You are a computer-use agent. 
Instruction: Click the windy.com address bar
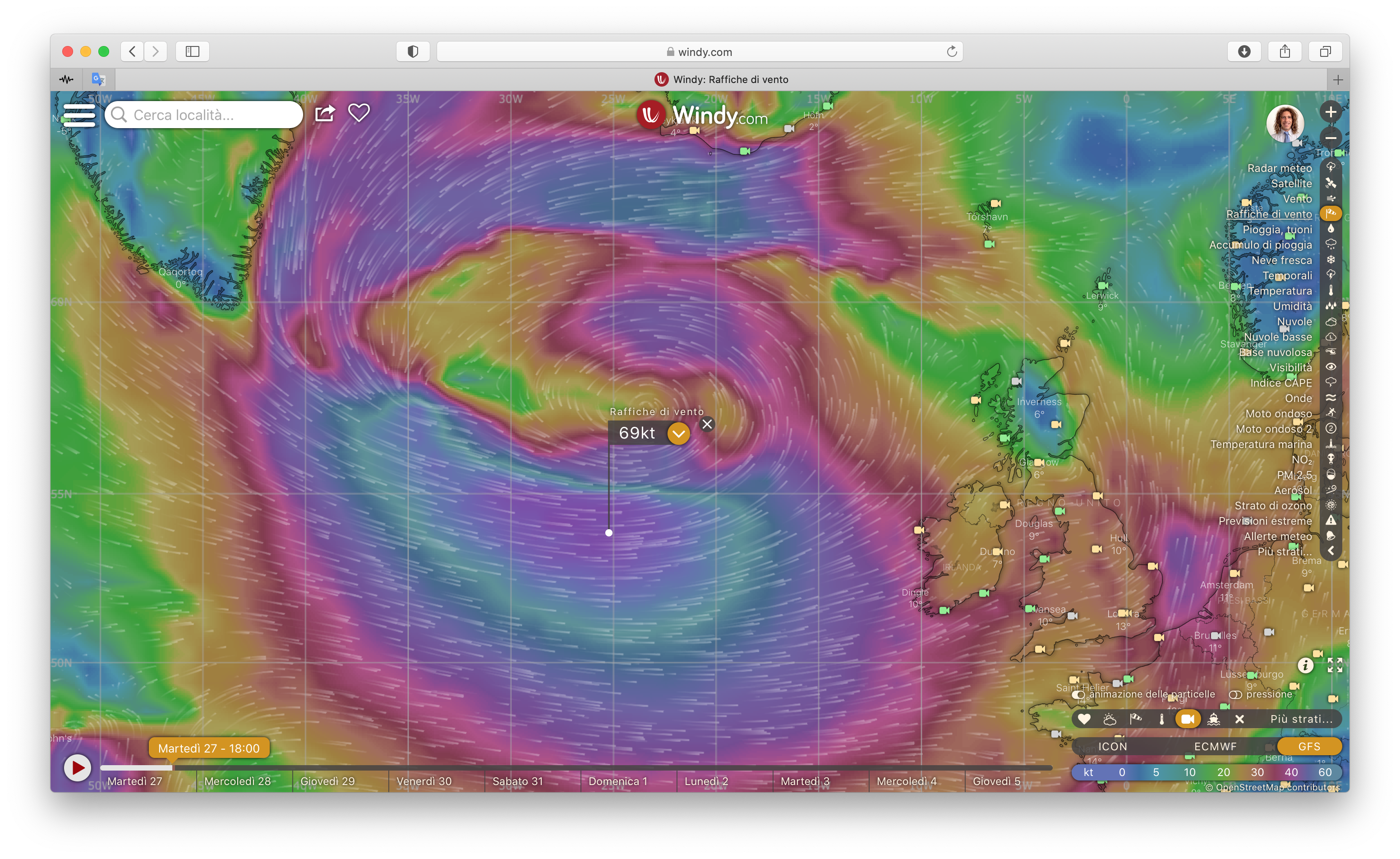click(x=700, y=52)
